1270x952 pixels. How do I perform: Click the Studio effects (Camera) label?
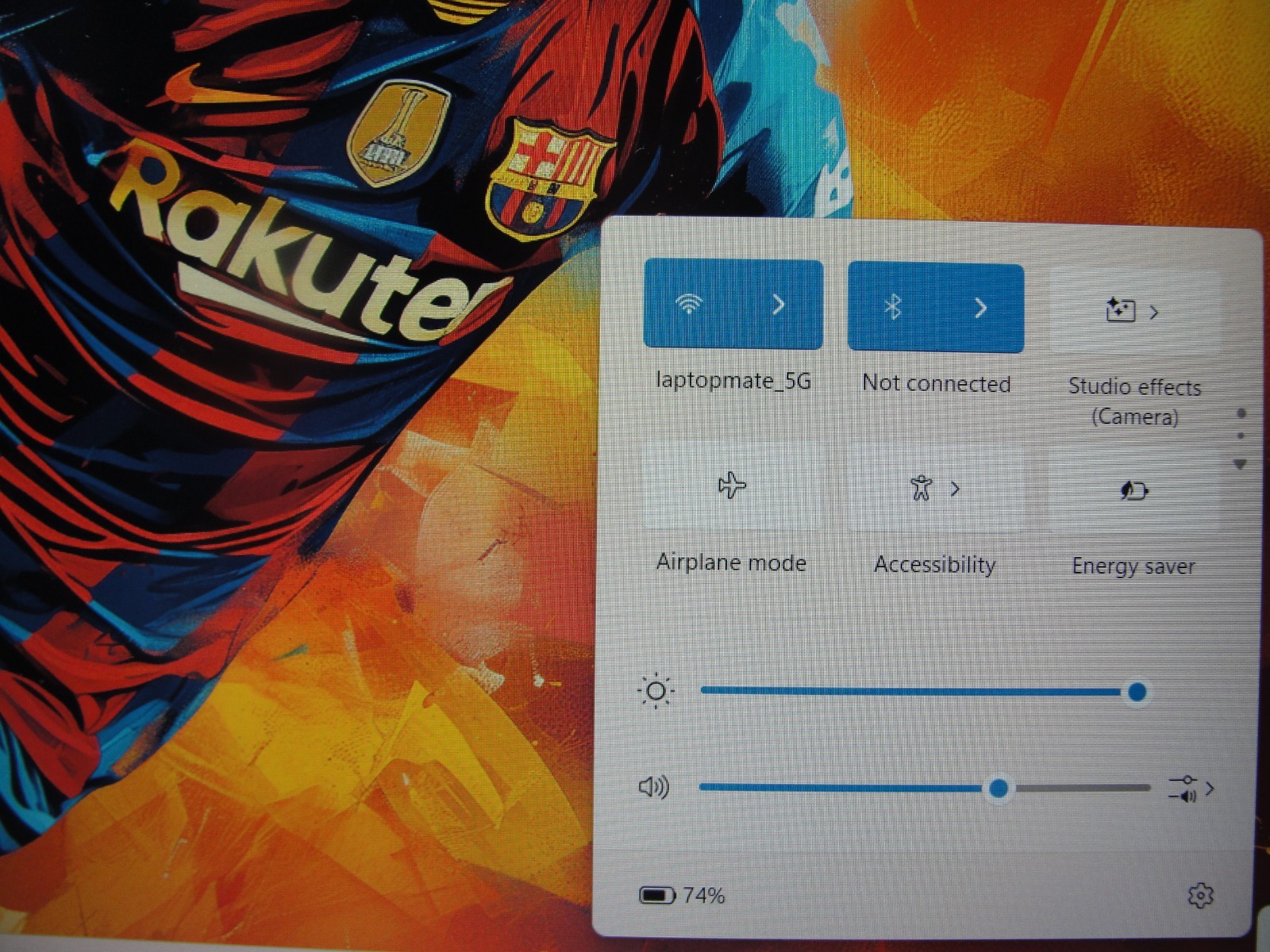1135,401
